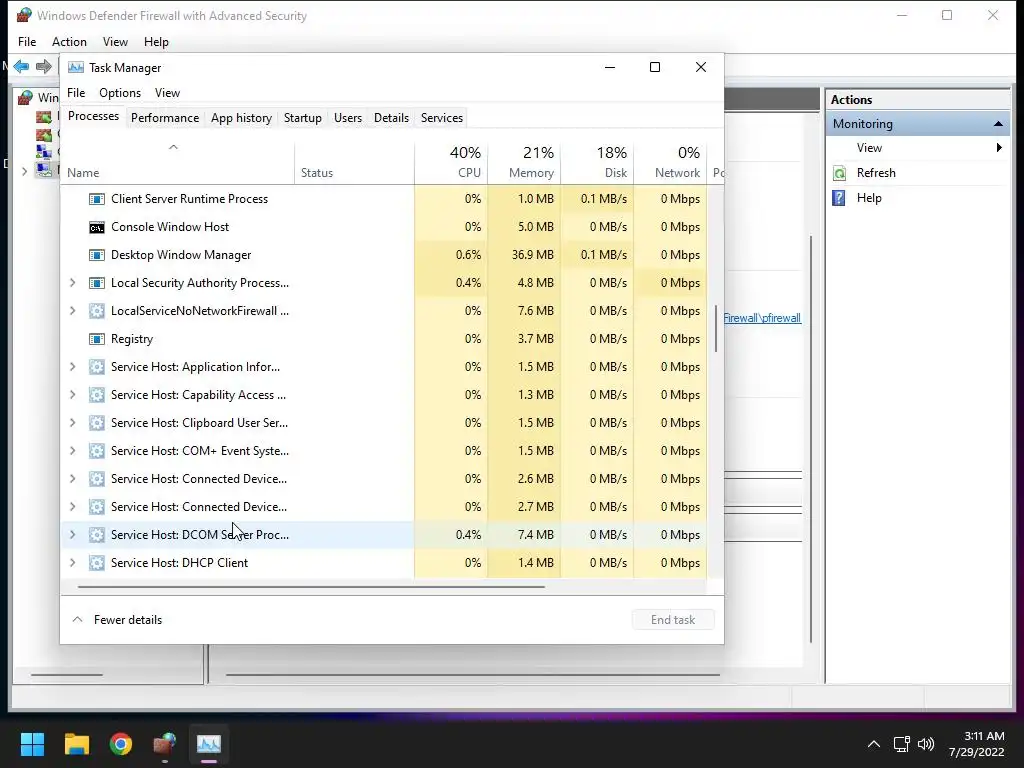Viewport: 1024px width, 768px height.
Task: Sort processes by the Name column header
Action: (177, 162)
